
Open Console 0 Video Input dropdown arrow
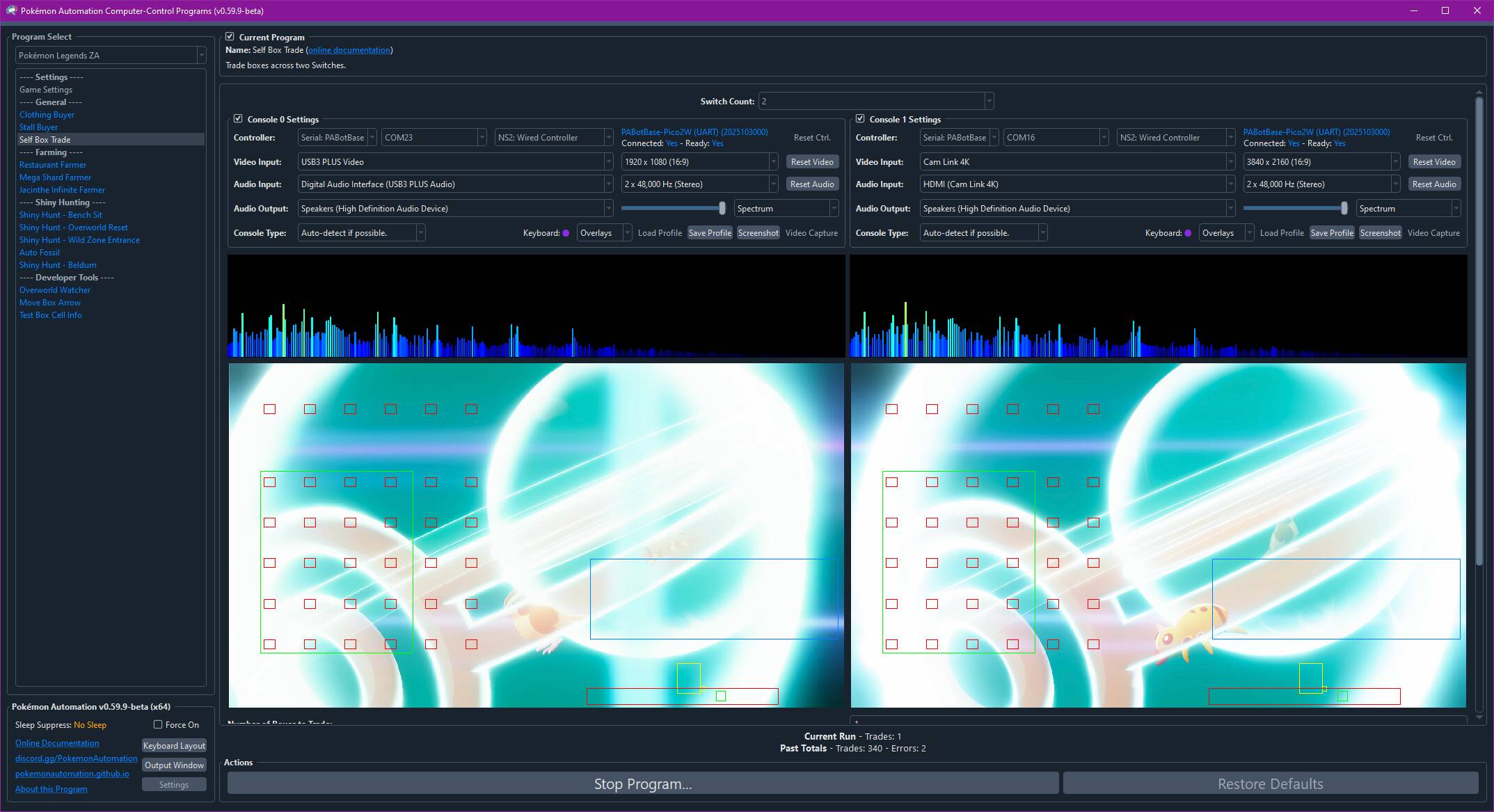pos(608,162)
